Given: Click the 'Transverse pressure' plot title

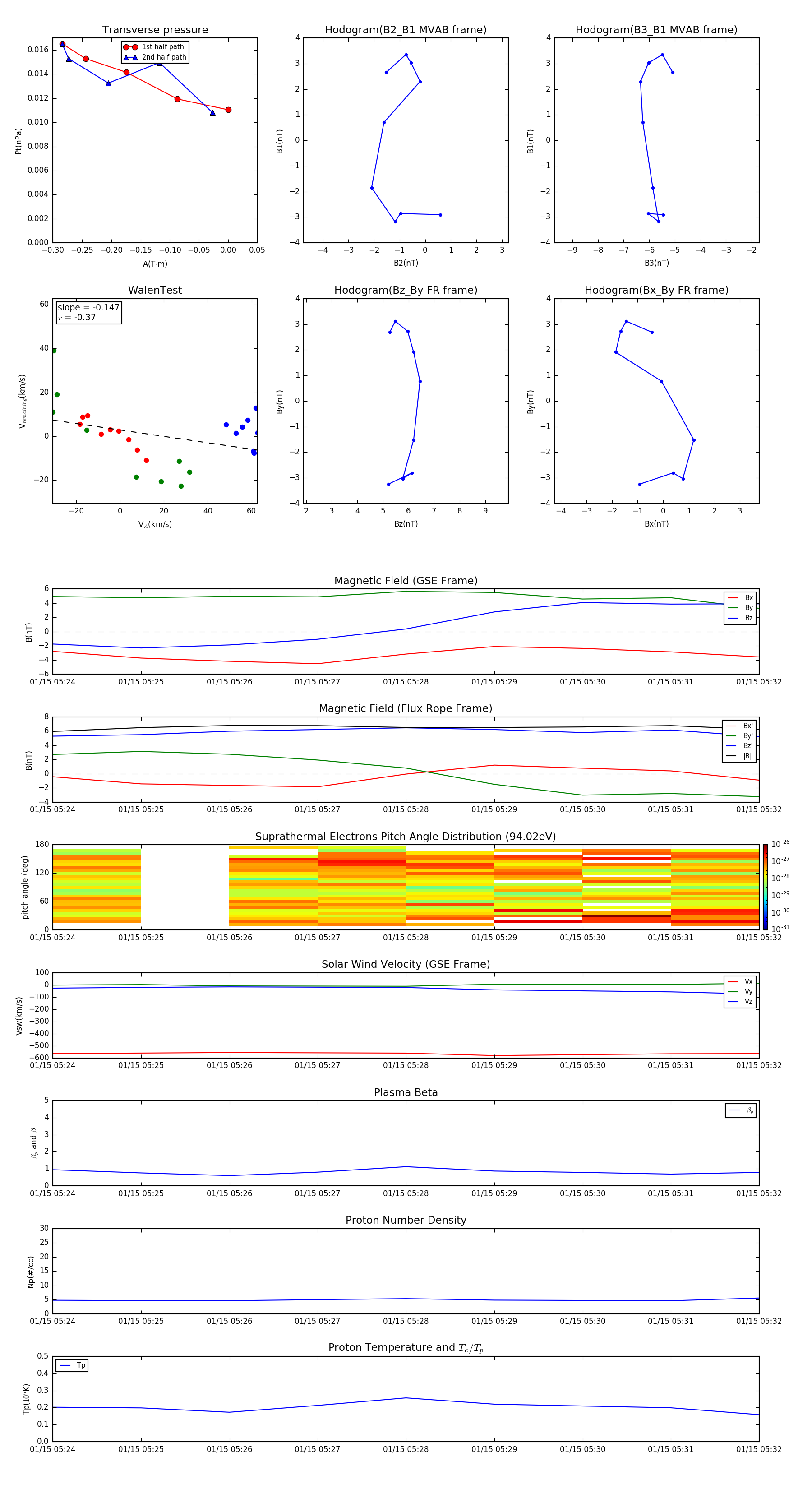Looking at the screenshot, I should click(x=155, y=30).
